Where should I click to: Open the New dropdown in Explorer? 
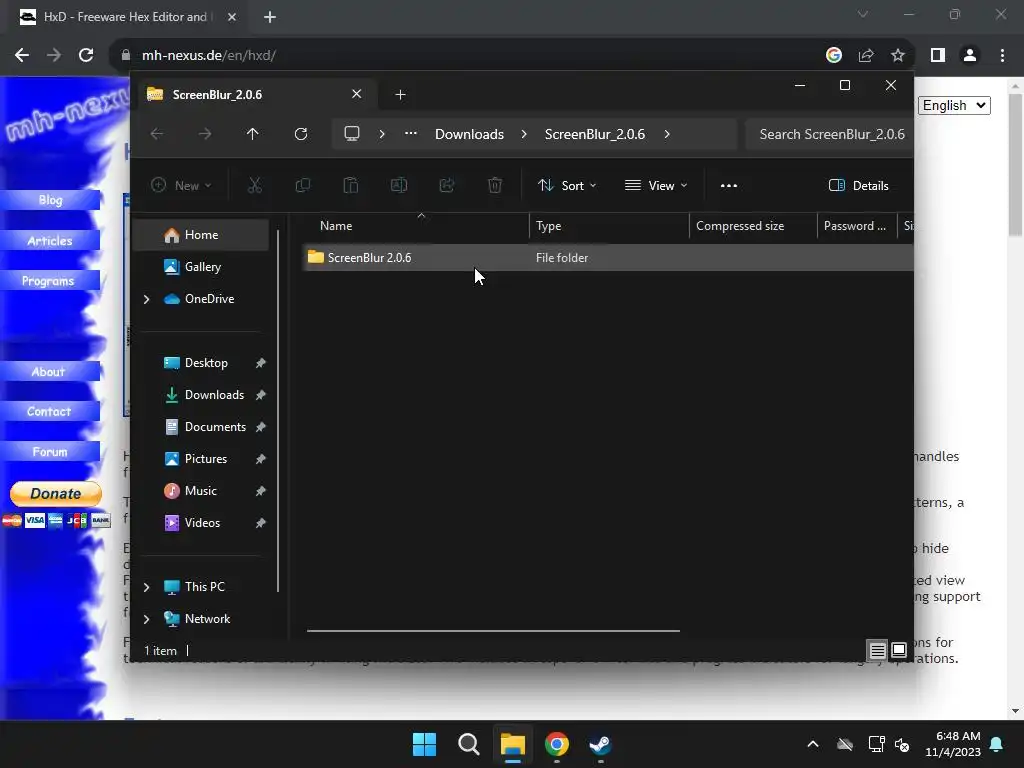(181, 185)
